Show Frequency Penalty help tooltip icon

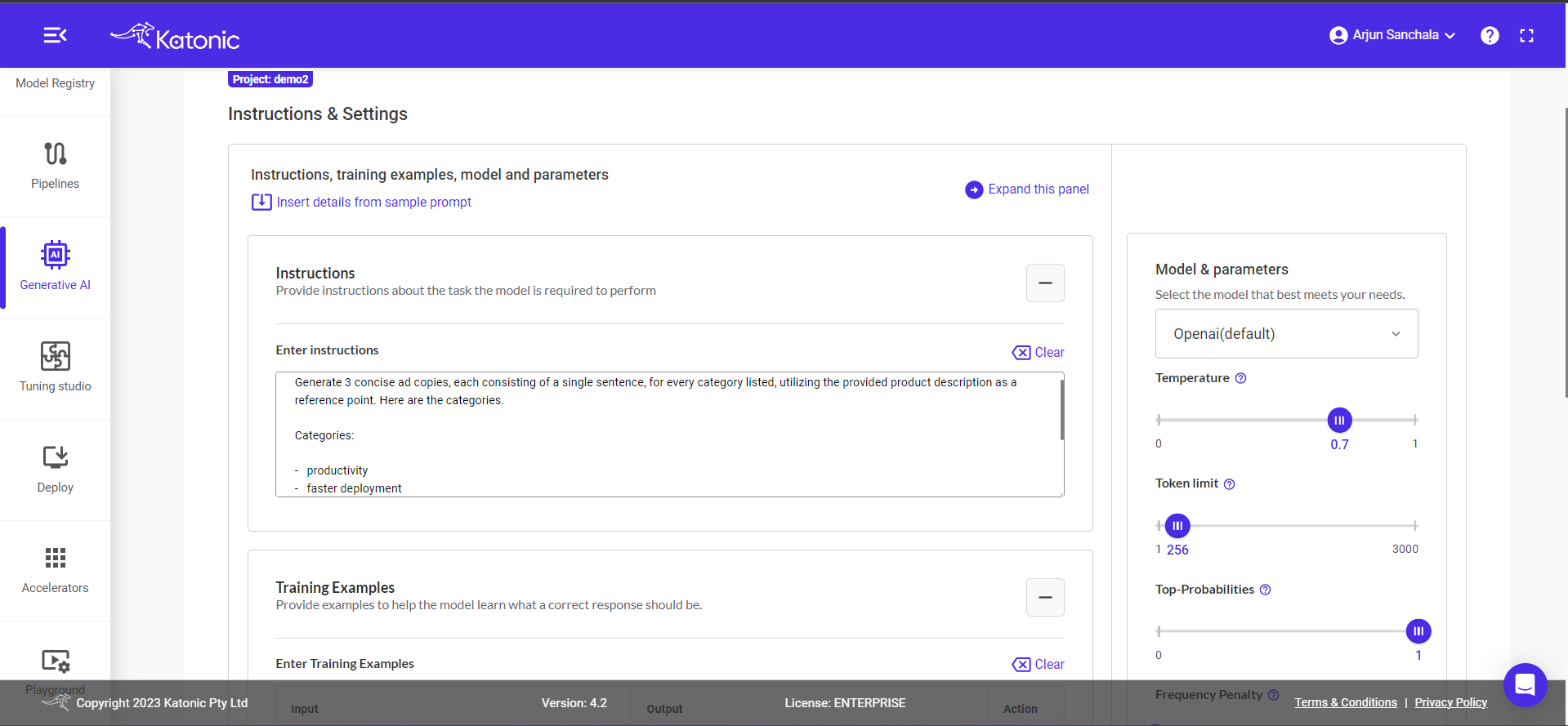(x=1273, y=695)
